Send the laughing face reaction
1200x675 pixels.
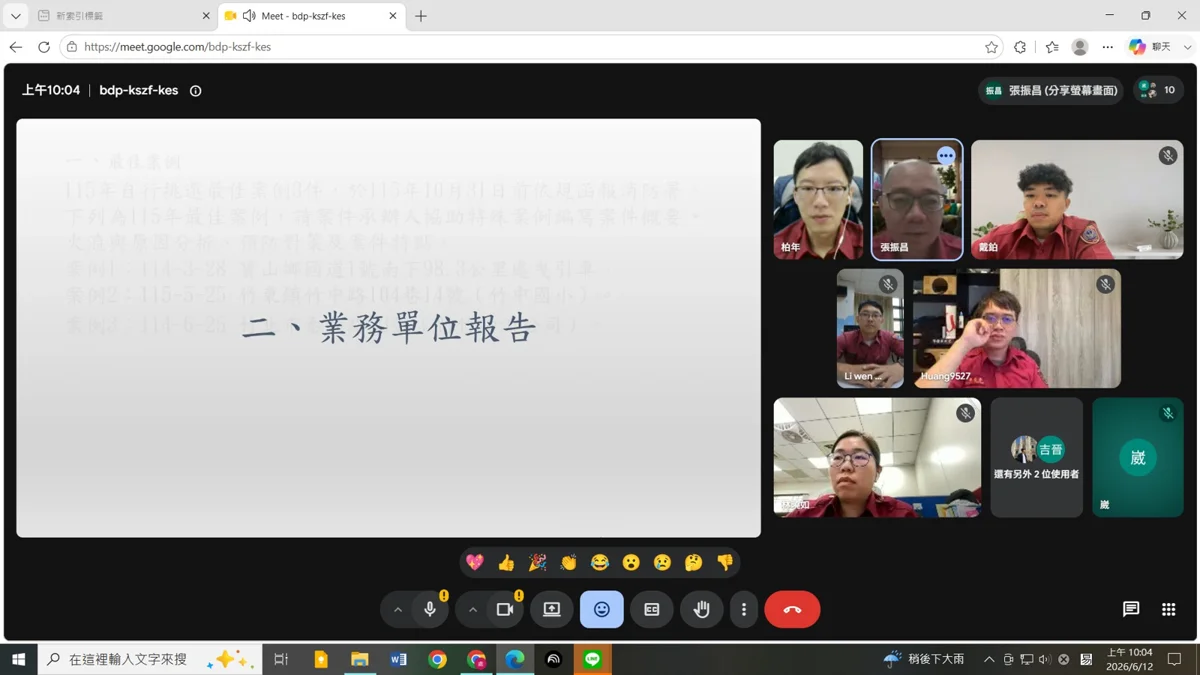pyautogui.click(x=600, y=563)
